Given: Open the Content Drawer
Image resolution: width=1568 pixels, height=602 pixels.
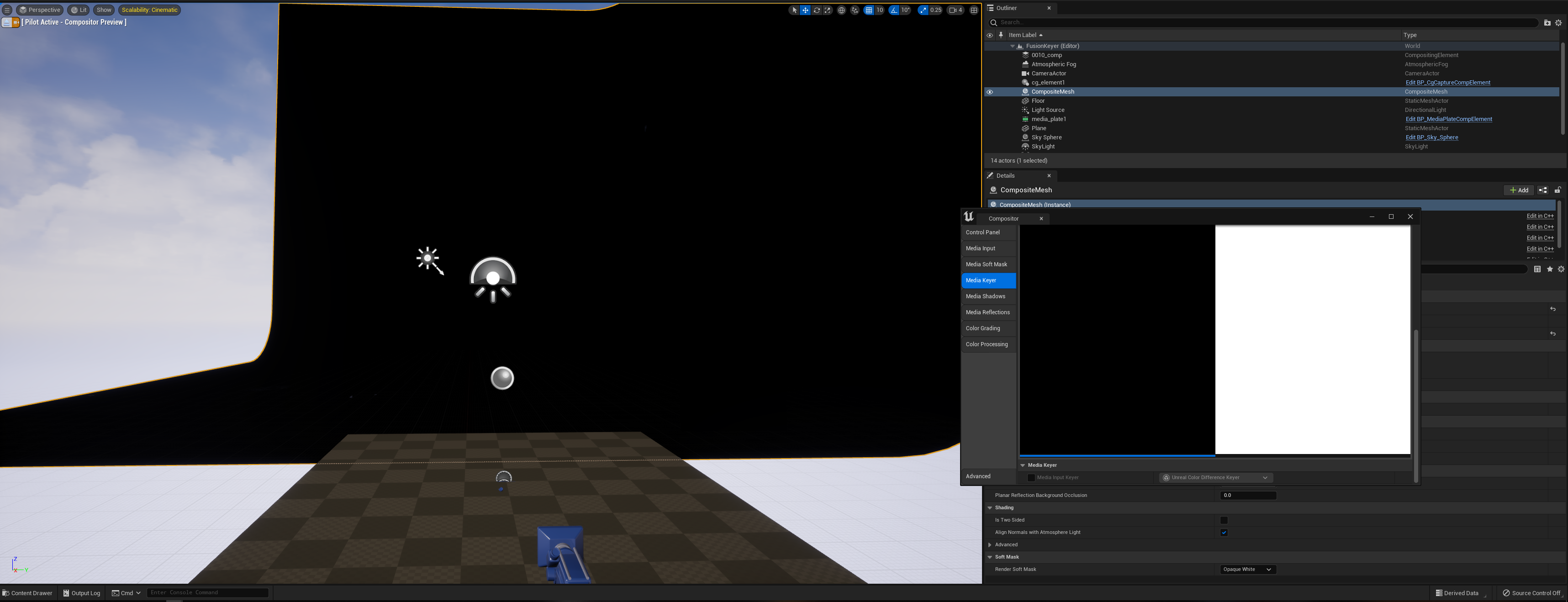Looking at the screenshot, I should coord(27,593).
